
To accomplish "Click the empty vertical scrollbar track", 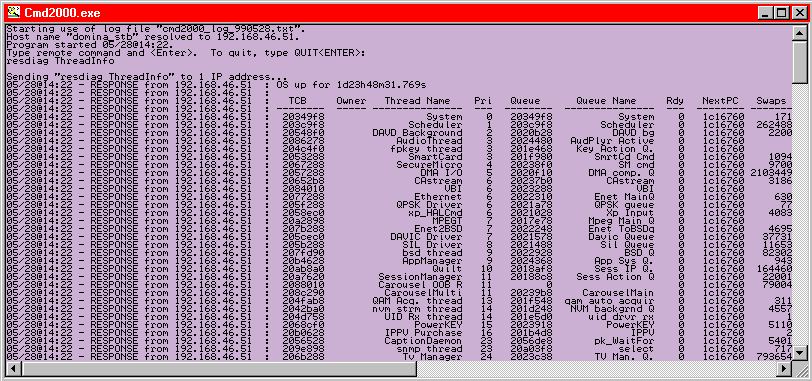I will point(800,213).
